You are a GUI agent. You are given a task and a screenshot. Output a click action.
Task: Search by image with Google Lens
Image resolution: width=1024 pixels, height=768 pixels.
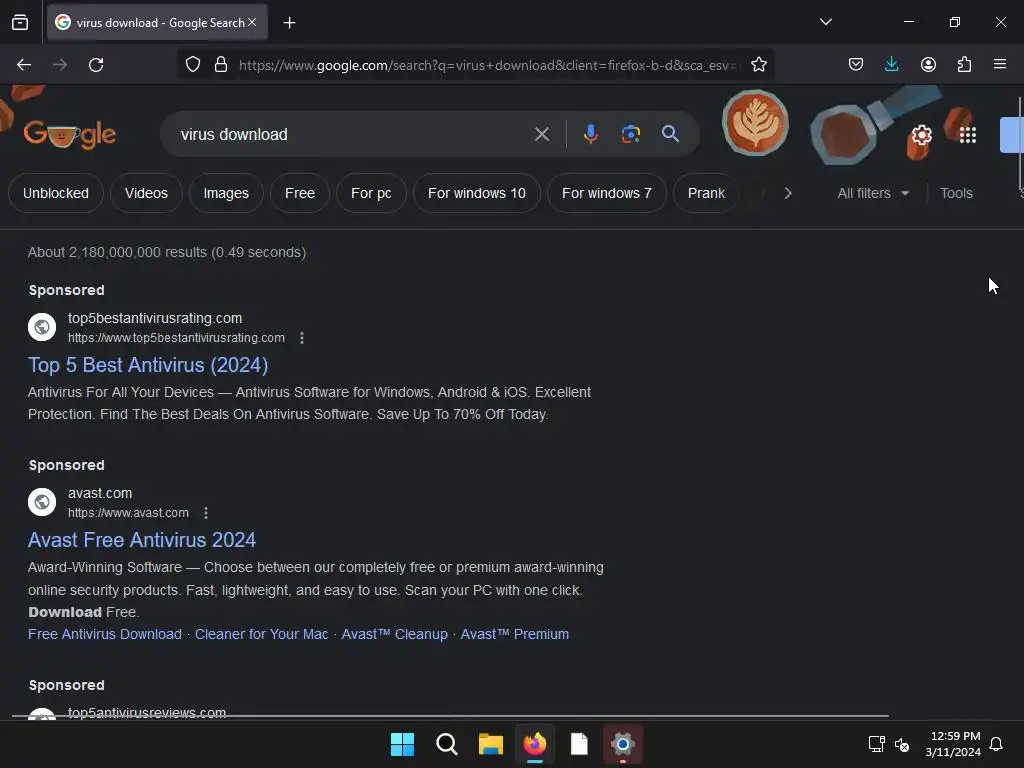point(631,135)
